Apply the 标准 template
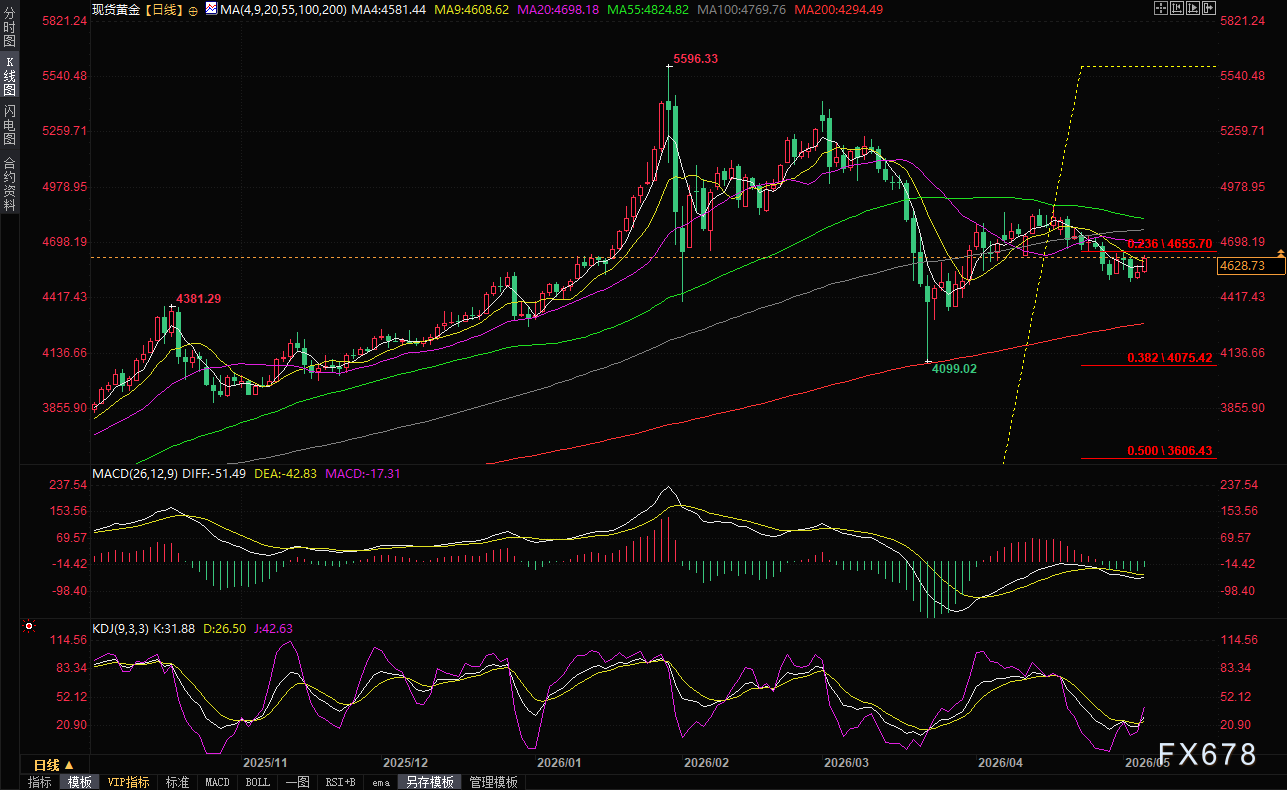1287x790 pixels. click(x=178, y=782)
